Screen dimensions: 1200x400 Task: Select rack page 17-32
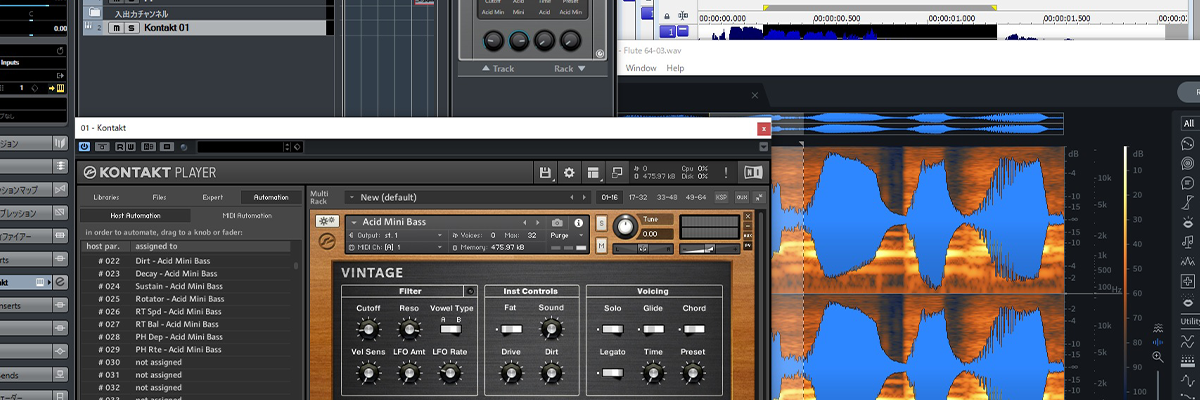coord(637,197)
